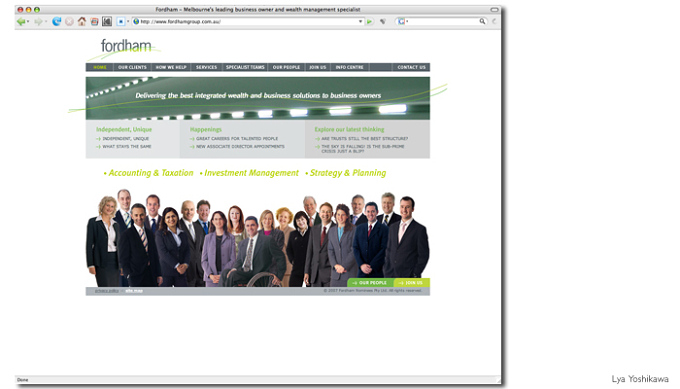Select the HOME navigation tab
The height and width of the screenshot is (389, 680).
click(x=100, y=67)
